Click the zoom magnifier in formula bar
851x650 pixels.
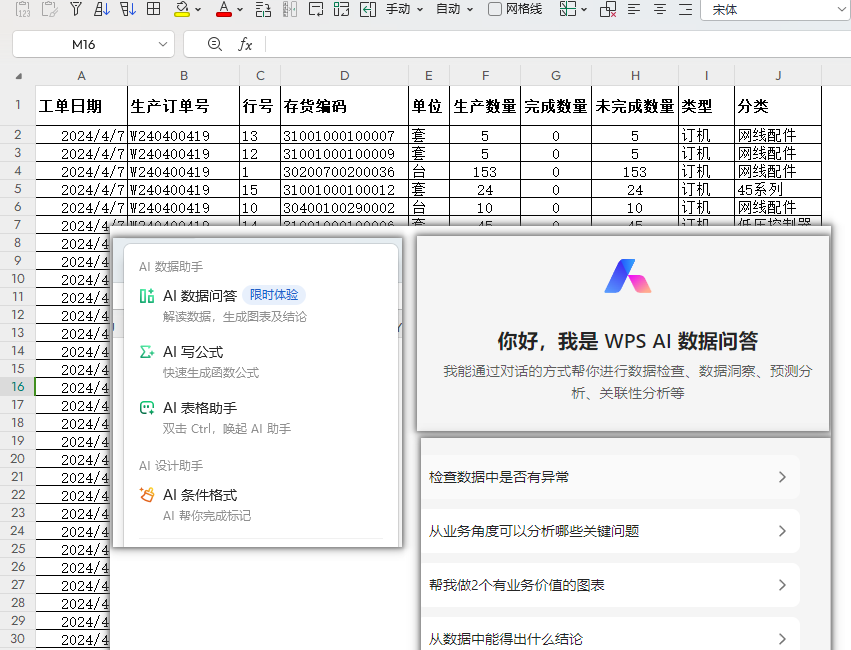point(215,44)
